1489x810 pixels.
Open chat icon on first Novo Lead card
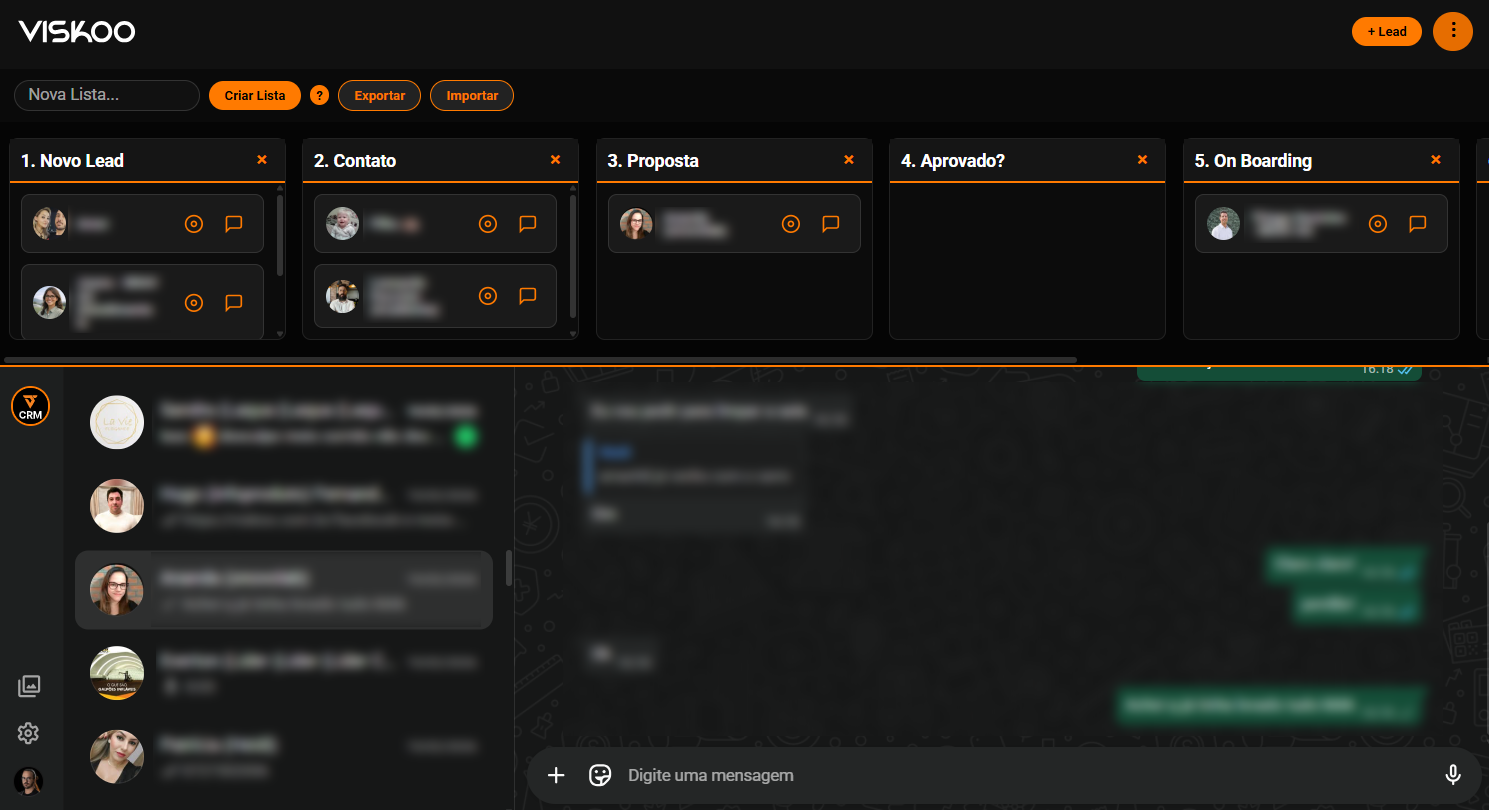coord(234,224)
